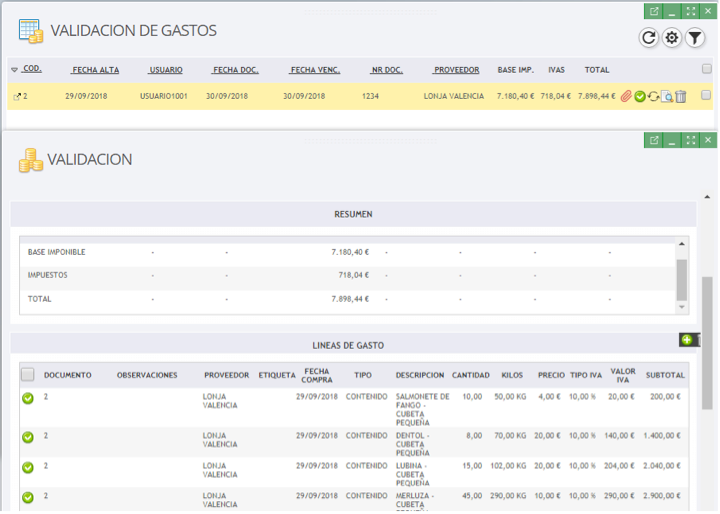Click the sync arrows icon in expense row
The height and width of the screenshot is (514, 720).
[653, 96]
